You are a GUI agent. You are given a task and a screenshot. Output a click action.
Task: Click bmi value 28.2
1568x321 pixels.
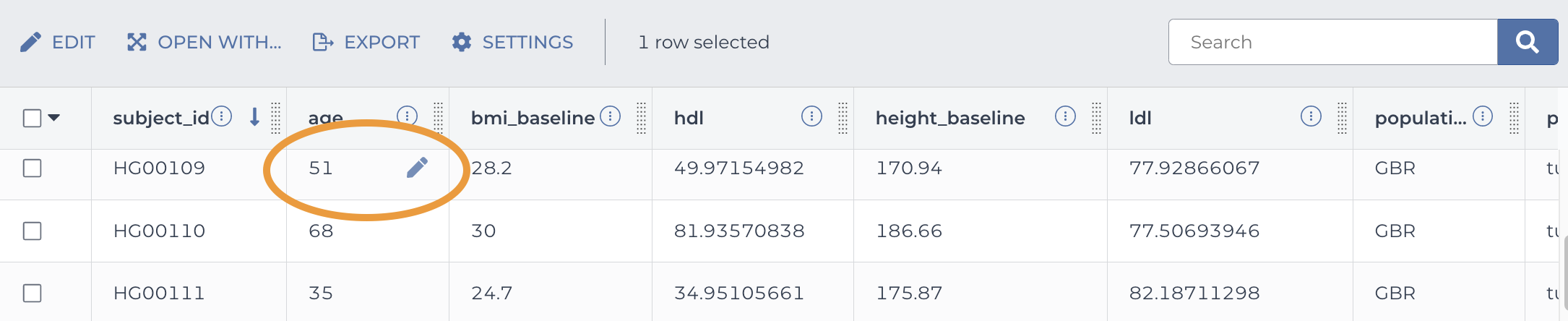pyautogui.click(x=491, y=168)
